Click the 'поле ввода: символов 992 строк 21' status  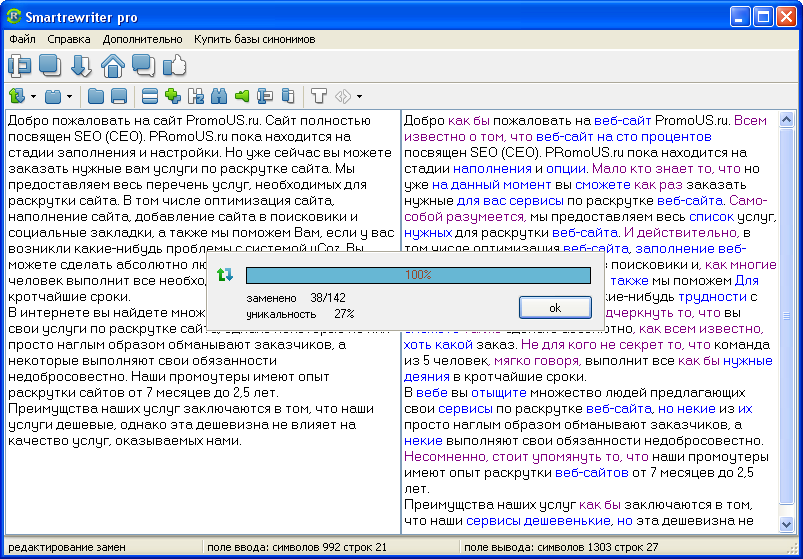[x=297, y=547]
